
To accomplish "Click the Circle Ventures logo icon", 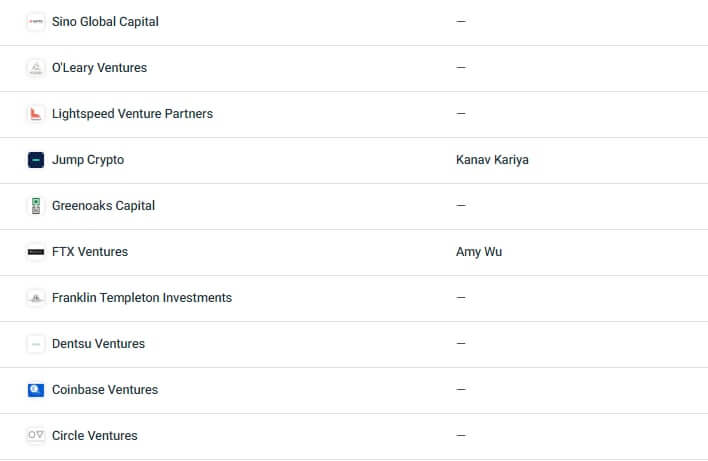I will point(36,436).
